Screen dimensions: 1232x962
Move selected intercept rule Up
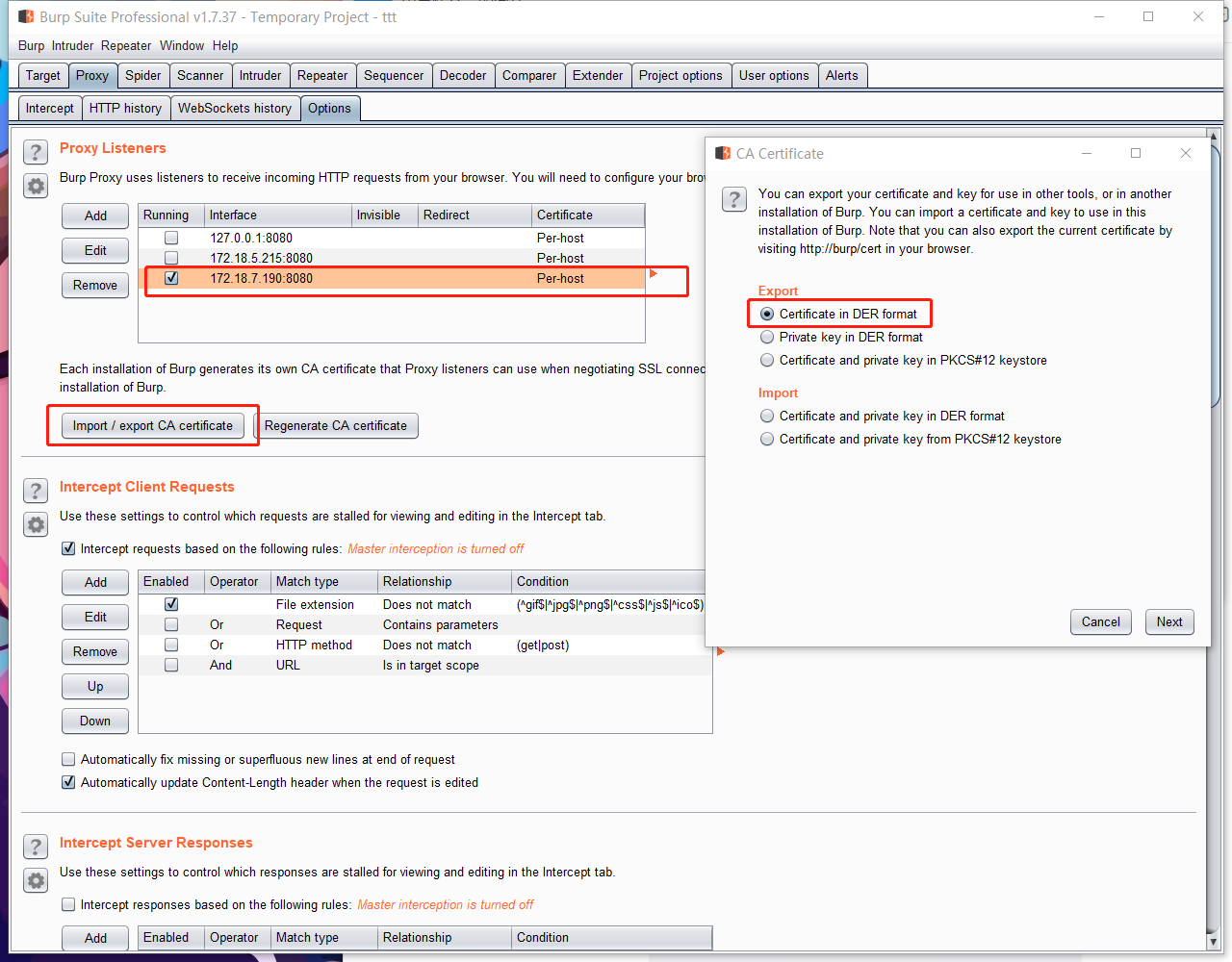95,686
